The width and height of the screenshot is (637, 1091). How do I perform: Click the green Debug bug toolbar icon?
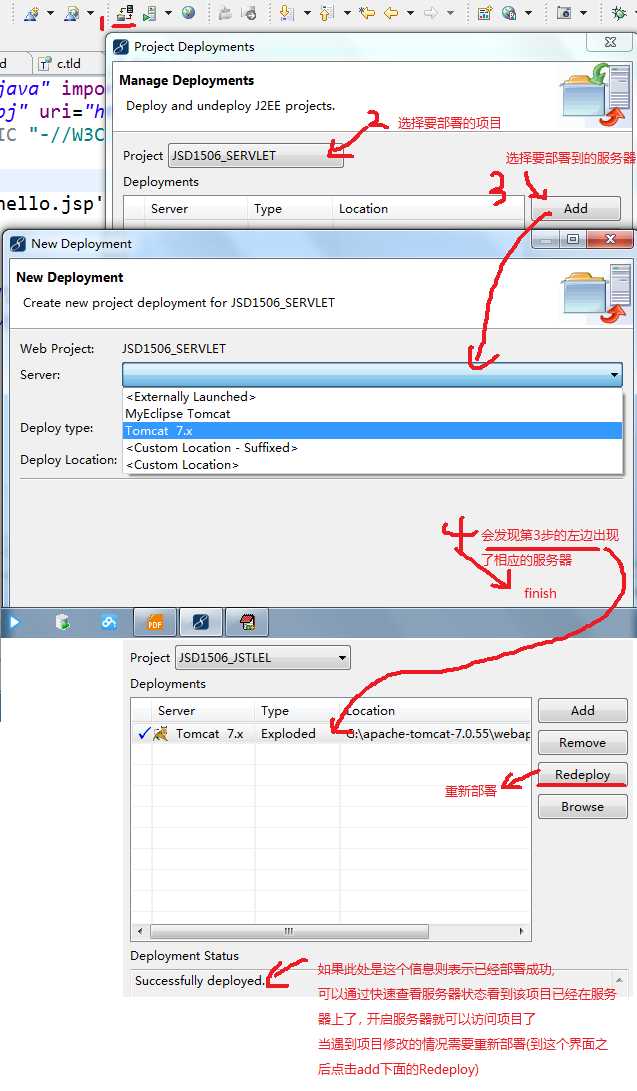[618, 13]
